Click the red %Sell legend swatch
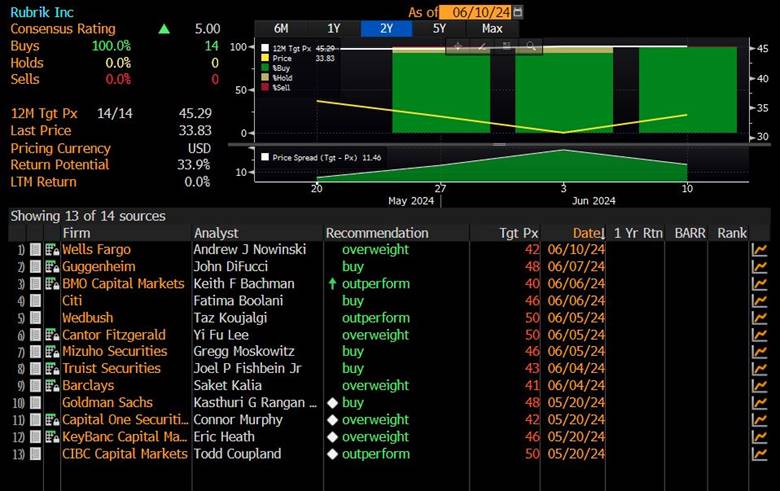780x491 pixels. click(x=265, y=87)
